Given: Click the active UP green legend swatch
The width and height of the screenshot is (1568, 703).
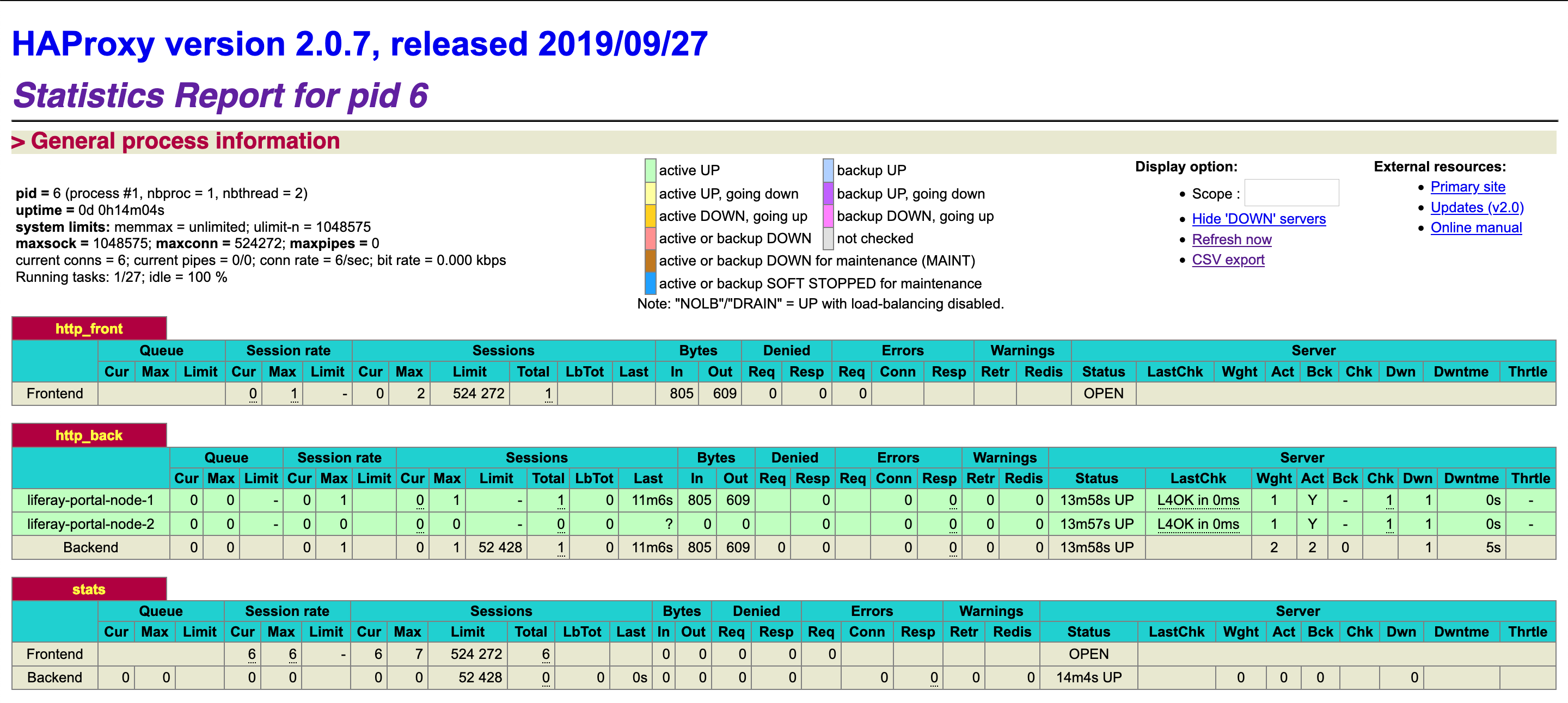Looking at the screenshot, I should click(650, 170).
